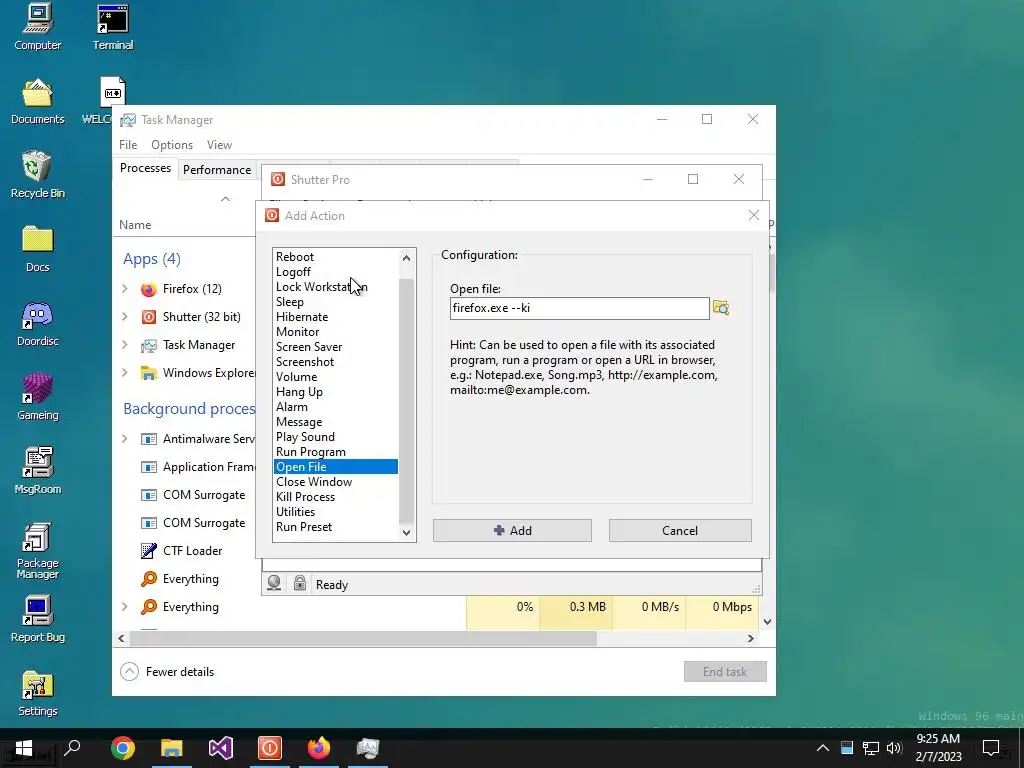Open the Settings desktop icon
The image size is (1024, 768).
(38, 694)
